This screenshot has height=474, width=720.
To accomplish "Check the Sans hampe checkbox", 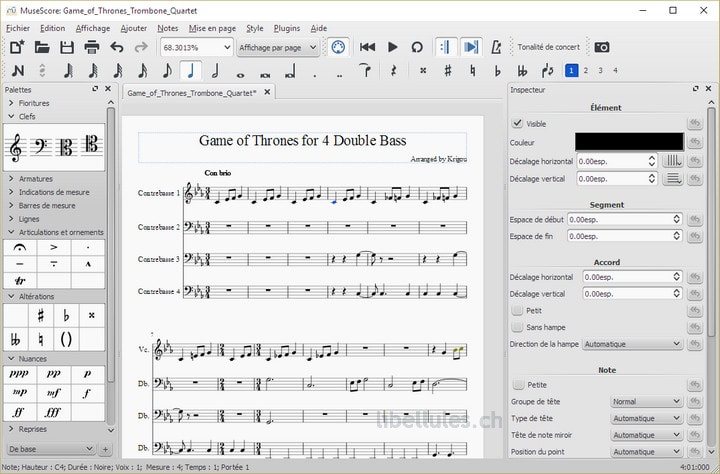I will 518,327.
